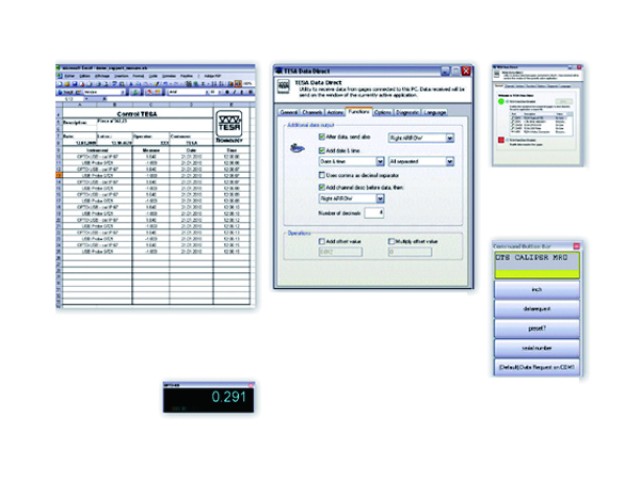The height and width of the screenshot is (480, 640).
Task: Click the Excel workbook icon in menu bar
Action: point(59,76)
